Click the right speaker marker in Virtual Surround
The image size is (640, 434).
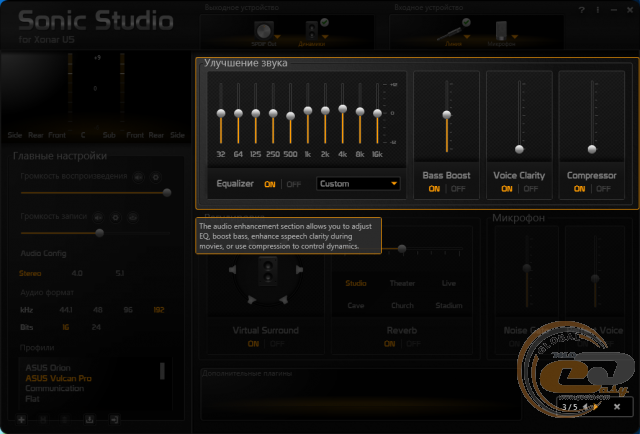299,269
